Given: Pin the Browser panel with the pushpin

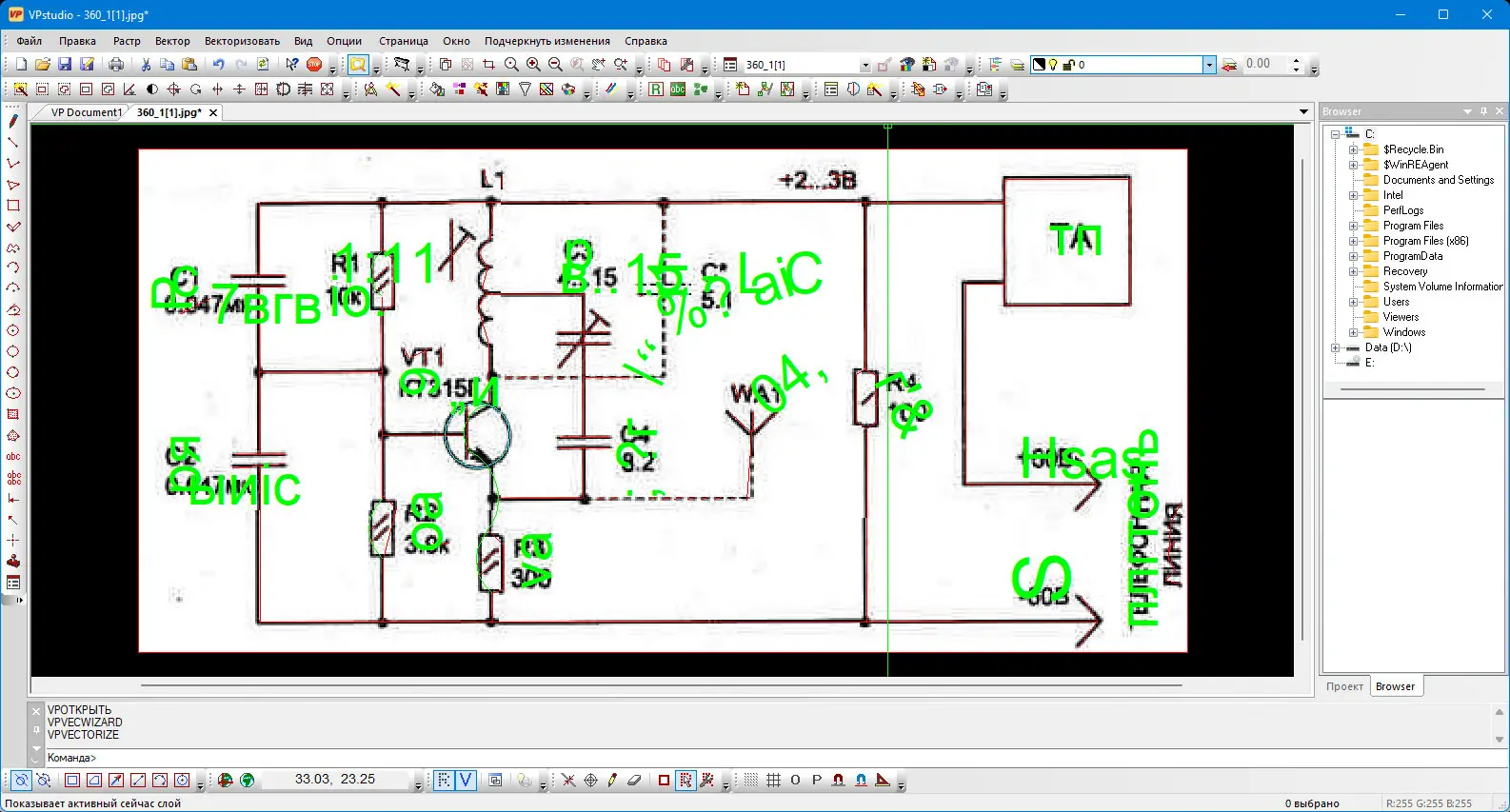Looking at the screenshot, I should [x=1483, y=111].
